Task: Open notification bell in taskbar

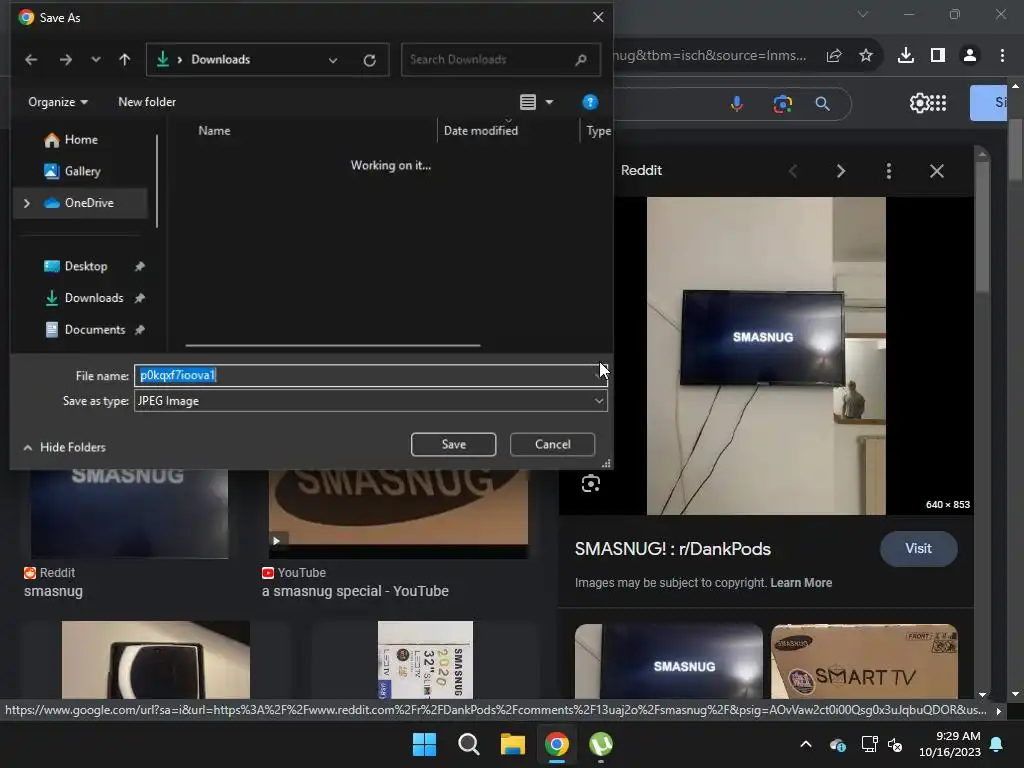Action: pyautogui.click(x=997, y=744)
